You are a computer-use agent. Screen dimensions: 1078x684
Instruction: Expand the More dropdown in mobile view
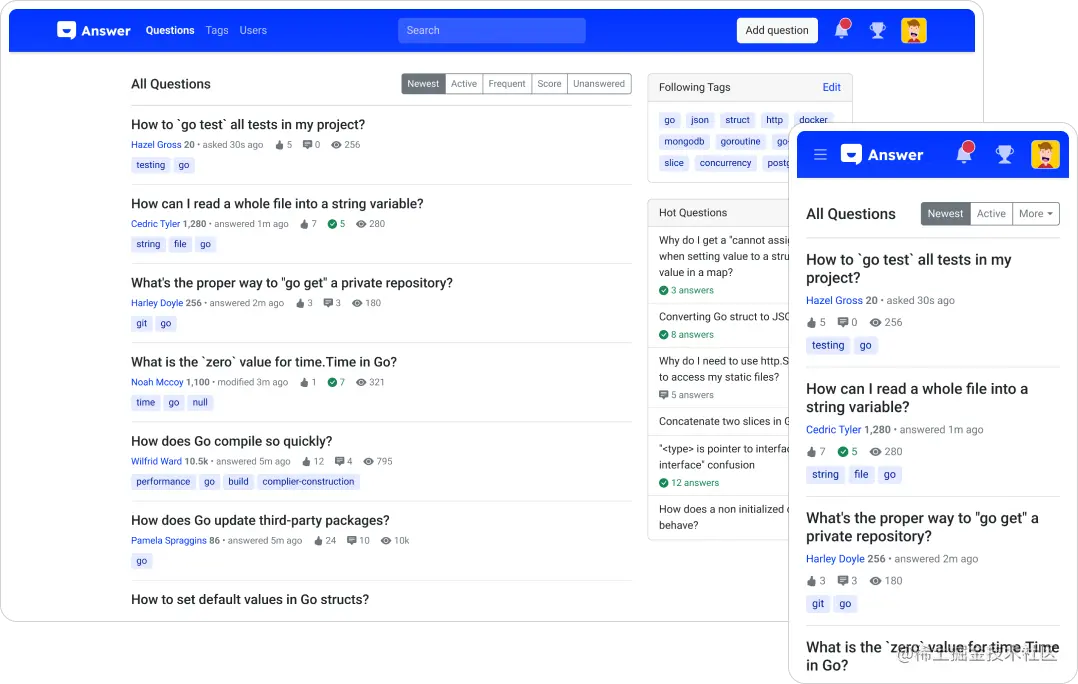tap(1035, 214)
